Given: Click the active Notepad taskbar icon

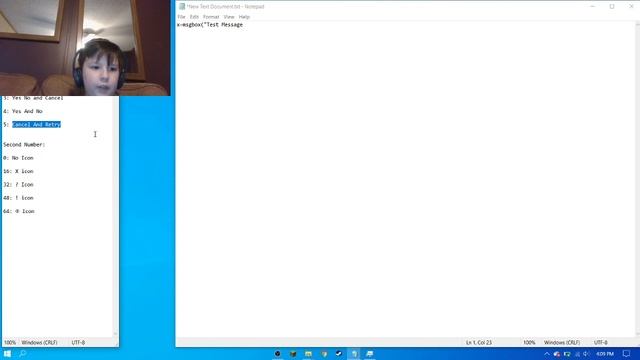Looking at the screenshot, I should pyautogui.click(x=354, y=353).
